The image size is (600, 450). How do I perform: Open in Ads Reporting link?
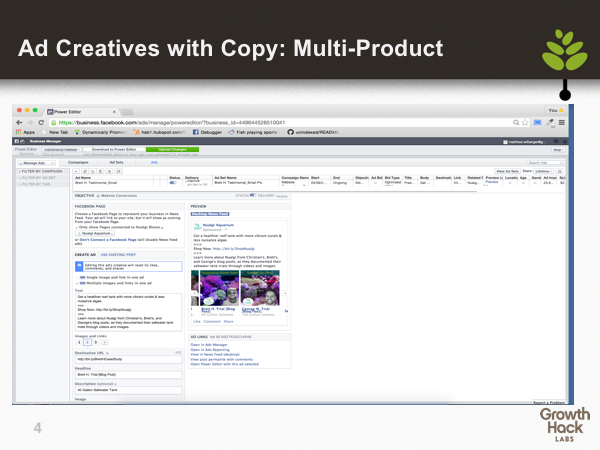[210, 350]
